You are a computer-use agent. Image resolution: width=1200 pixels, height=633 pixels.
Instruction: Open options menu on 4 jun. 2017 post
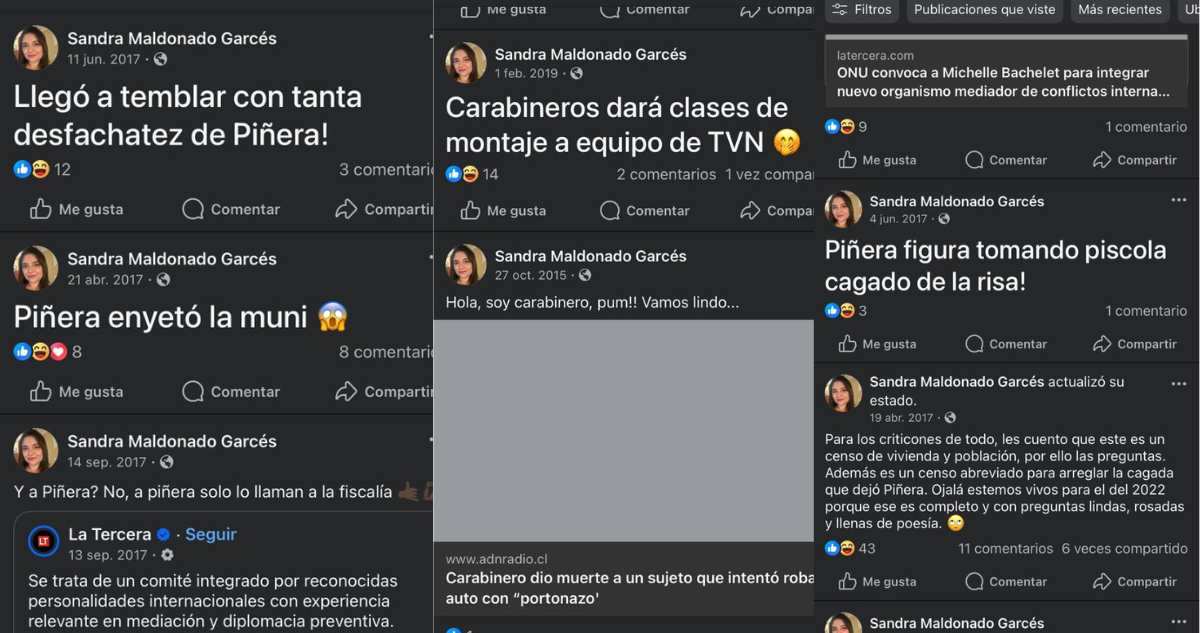pyautogui.click(x=1179, y=201)
